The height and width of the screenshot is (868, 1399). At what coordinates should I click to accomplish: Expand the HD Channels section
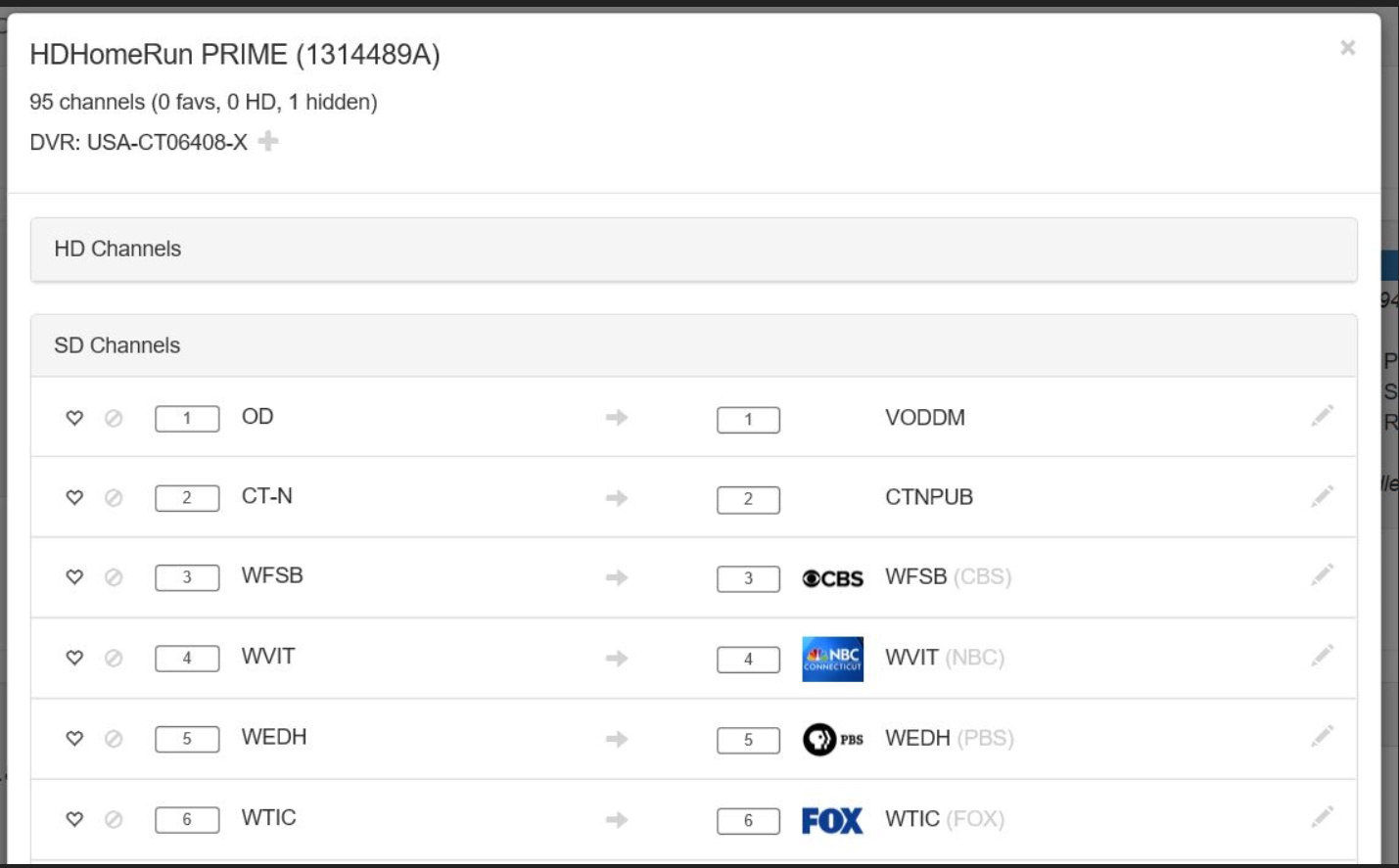(117, 250)
